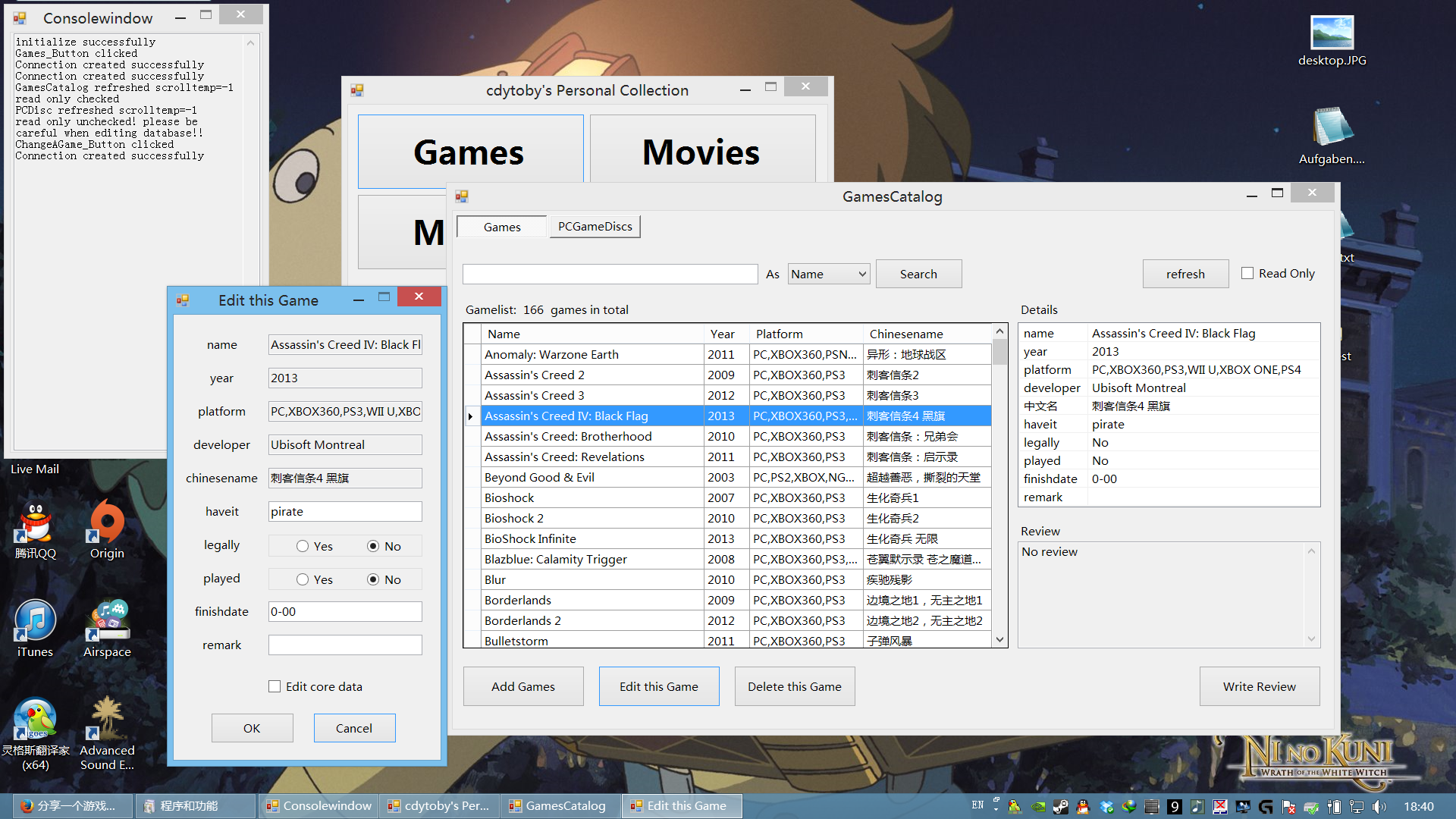Viewport: 1456px width, 819px height.
Task: Click QQ penguin icon in system tray
Action: coord(1083,807)
